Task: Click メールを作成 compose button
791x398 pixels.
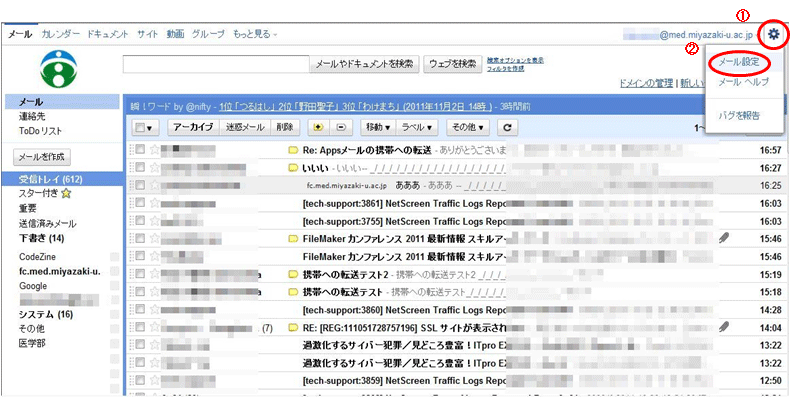Action: [42, 157]
